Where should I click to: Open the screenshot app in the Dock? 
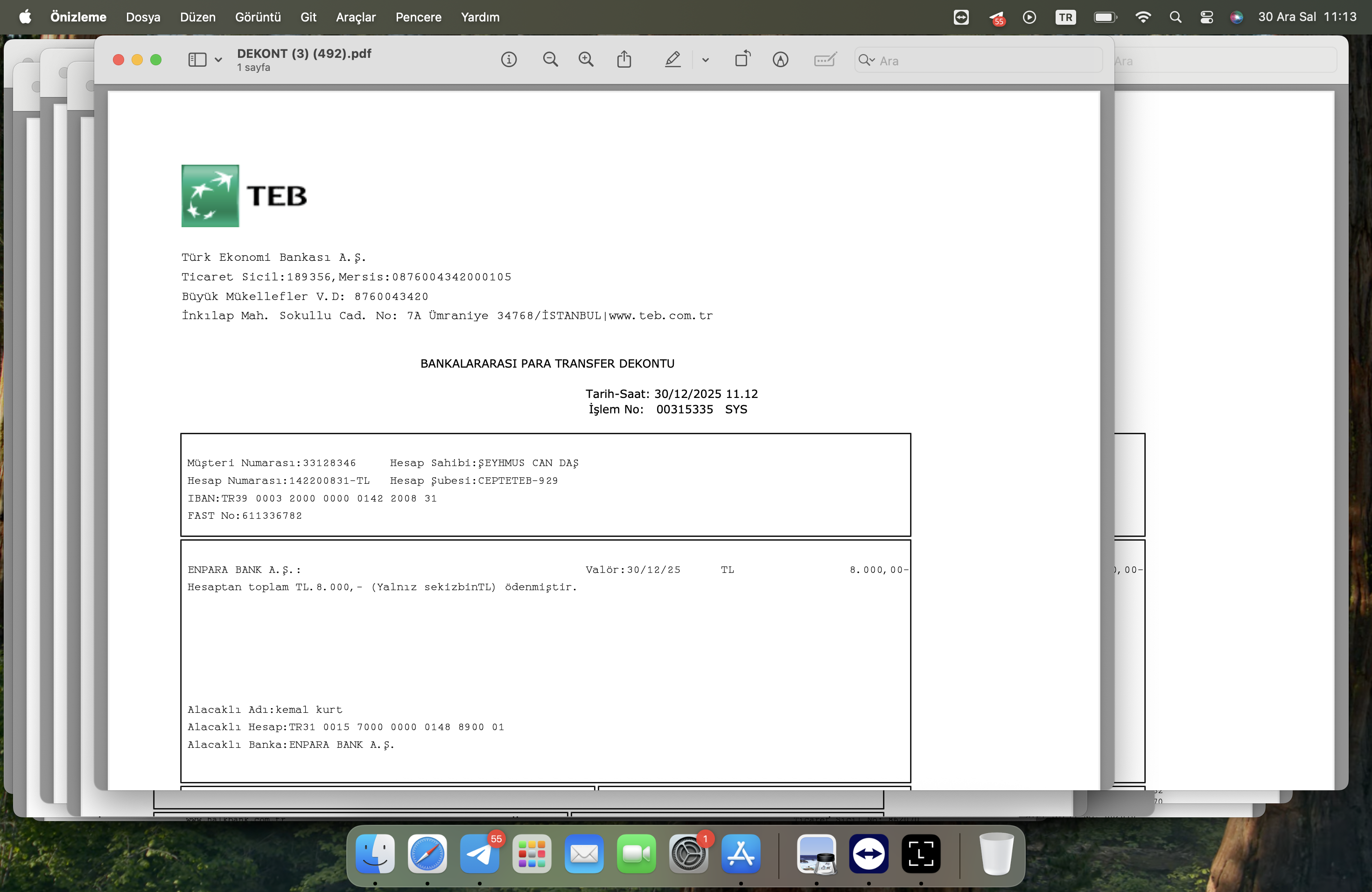tap(921, 854)
